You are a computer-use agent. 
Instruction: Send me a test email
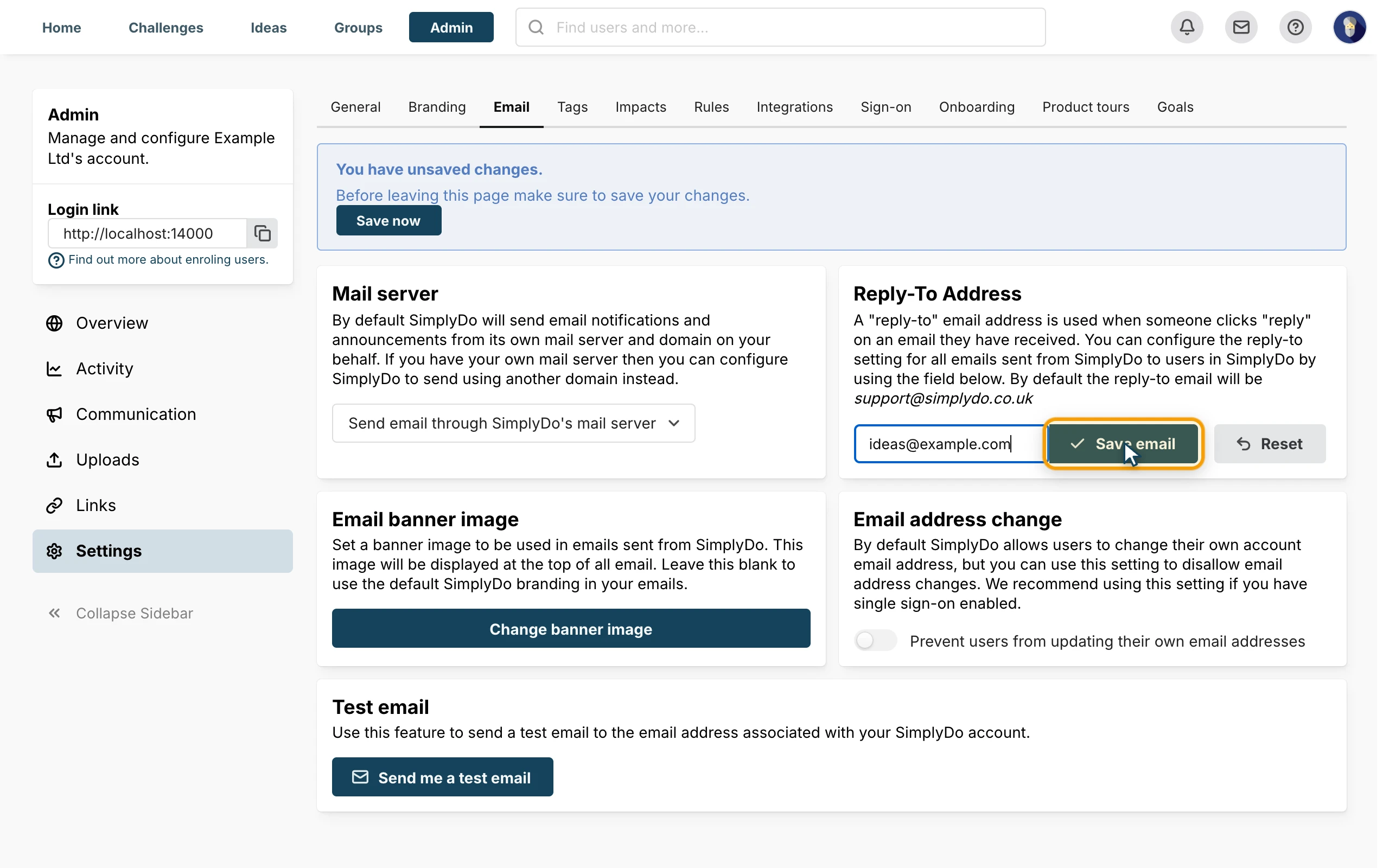[443, 777]
